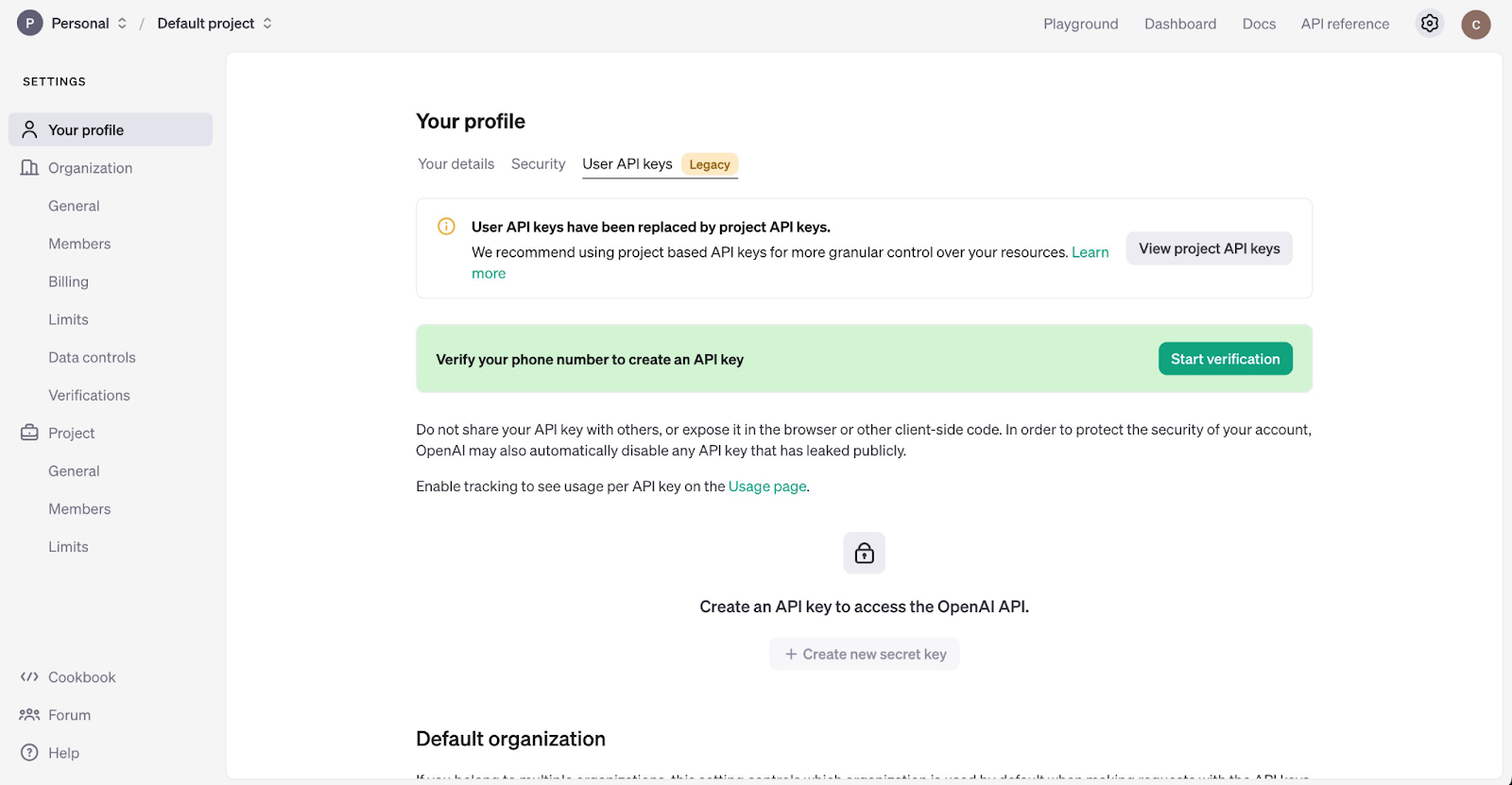The width and height of the screenshot is (1512, 785).
Task: Click the Cookbook code icon
Action: 29,677
